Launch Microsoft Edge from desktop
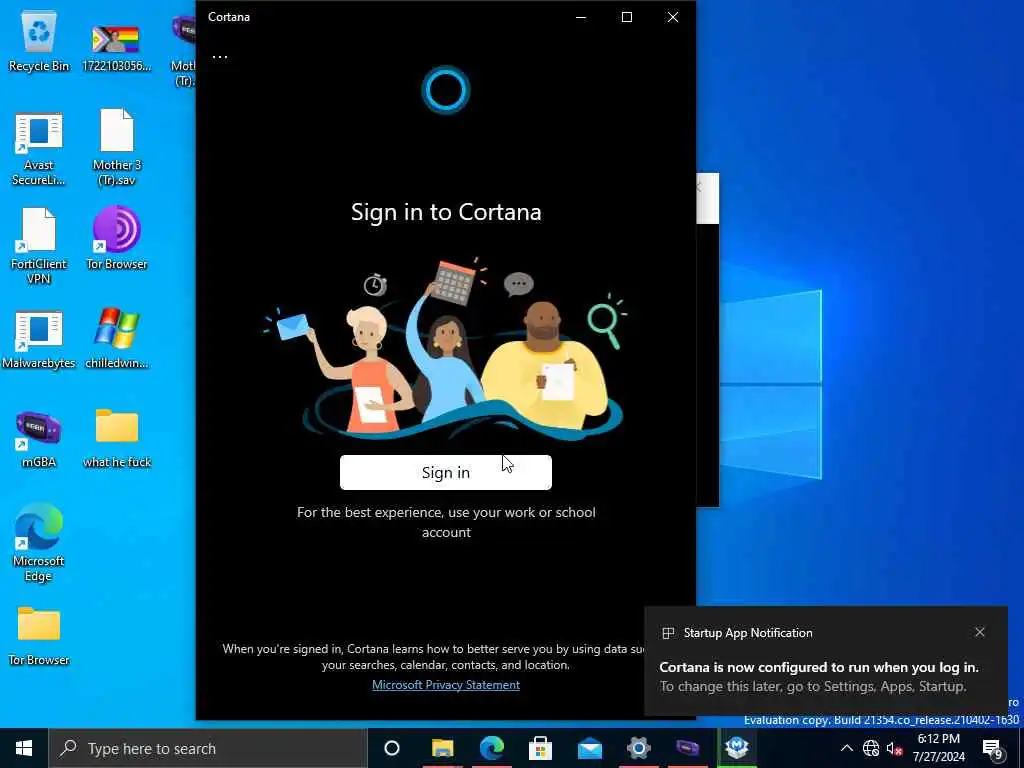This screenshot has width=1024, height=768. point(39,542)
